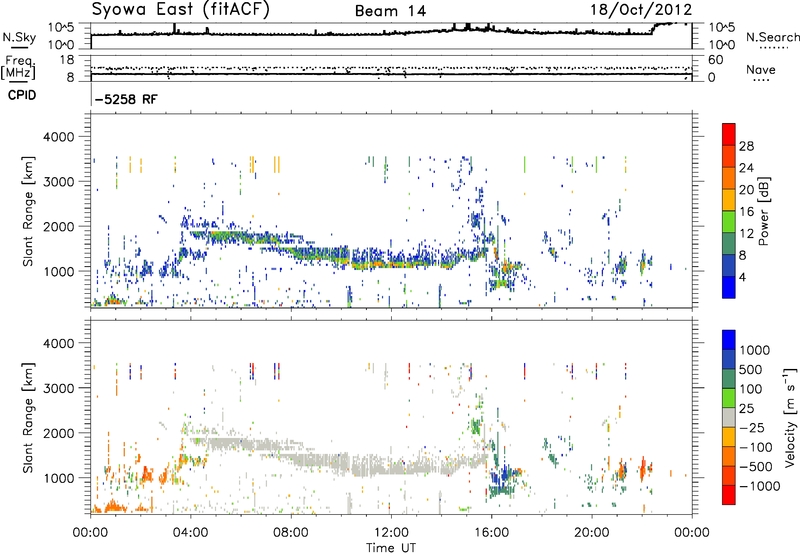Click the '28' label on power colorbar
The image size is (800, 554).
[x=746, y=146]
